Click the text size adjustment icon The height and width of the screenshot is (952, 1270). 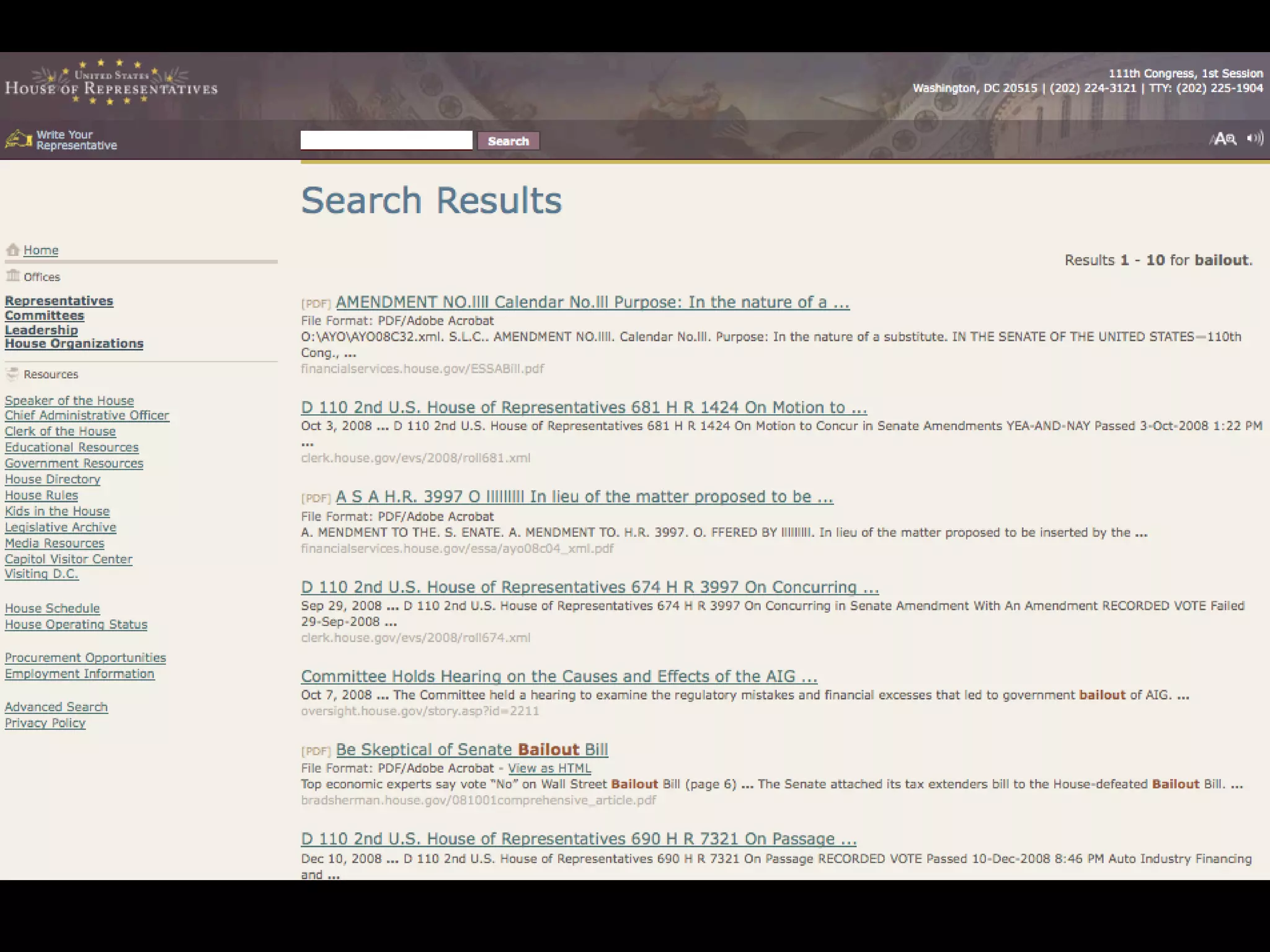point(1224,139)
